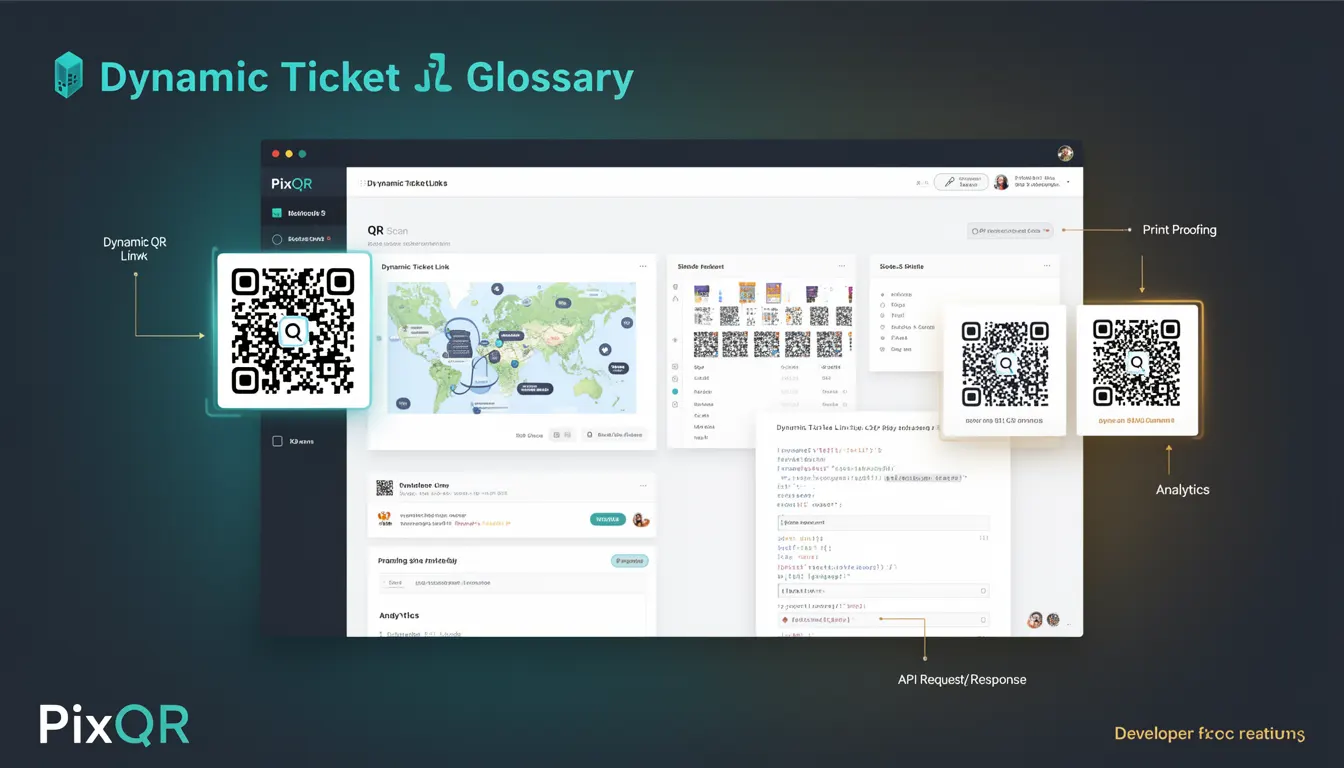The image size is (1344, 768).
Task: Open the first sidebar item with green icon
Action: [299, 213]
